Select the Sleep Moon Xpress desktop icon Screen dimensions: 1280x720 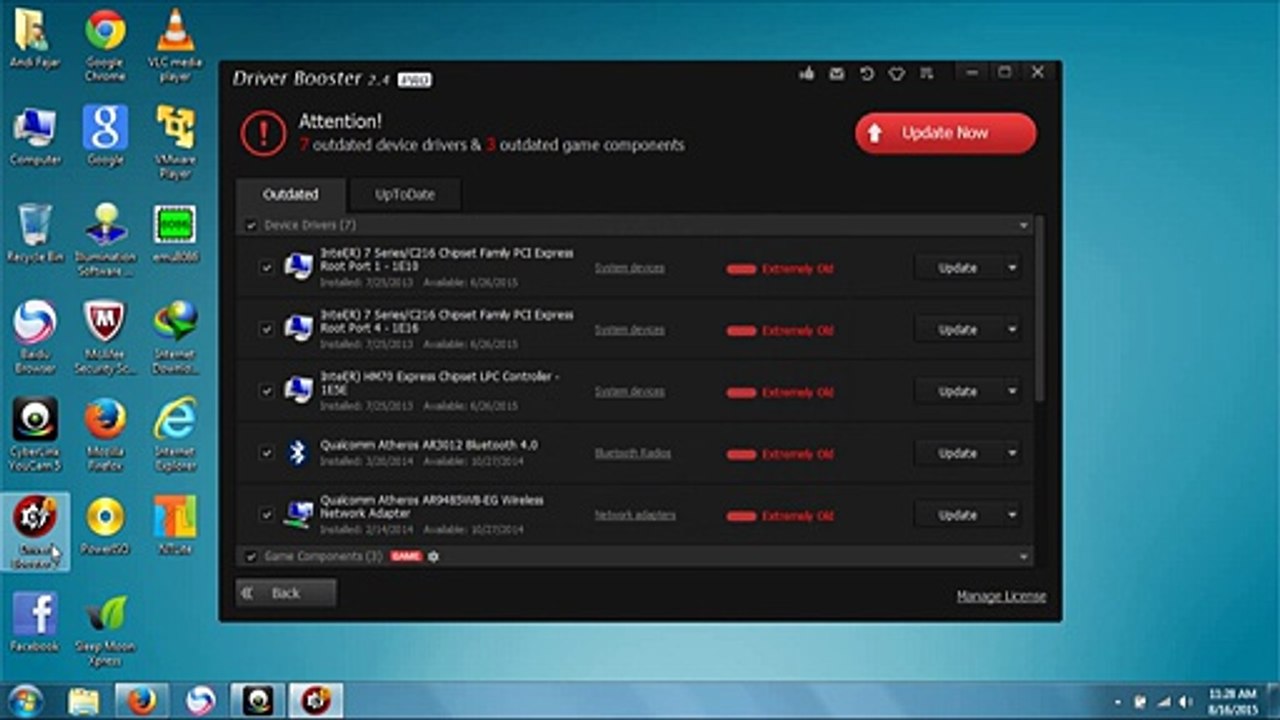click(105, 629)
